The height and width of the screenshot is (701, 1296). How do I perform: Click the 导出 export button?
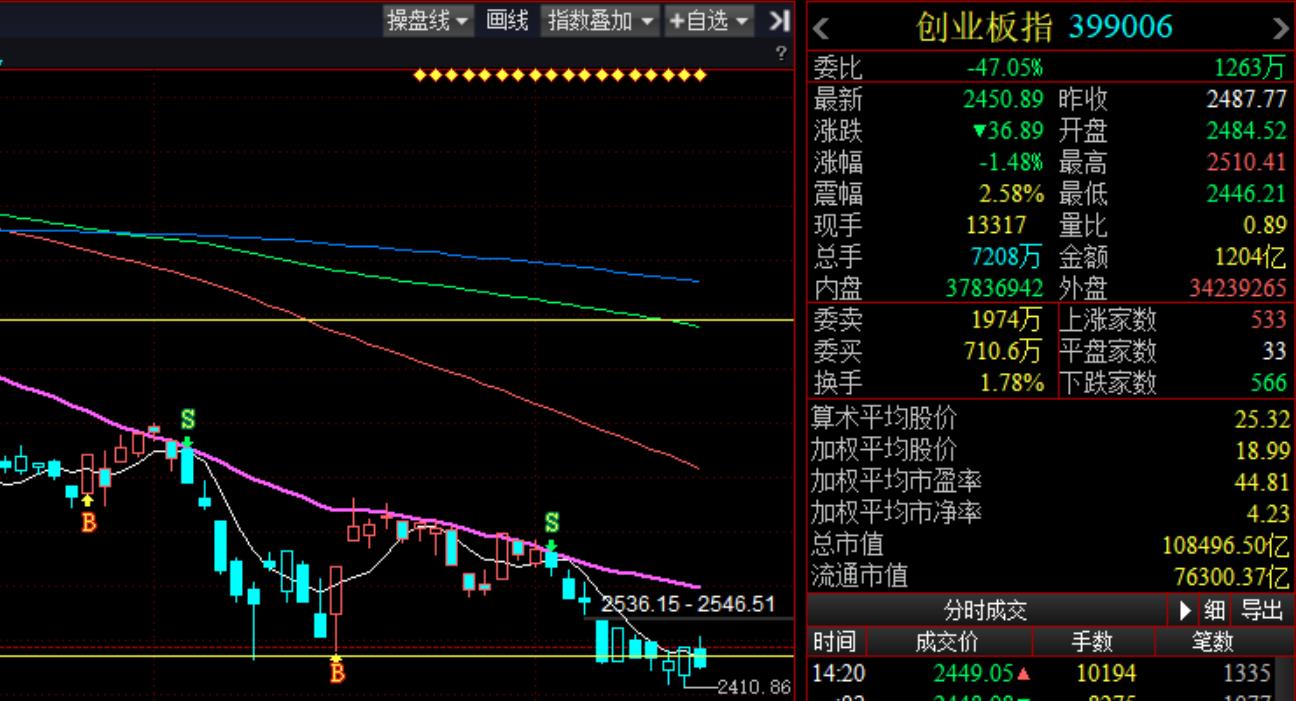1261,609
